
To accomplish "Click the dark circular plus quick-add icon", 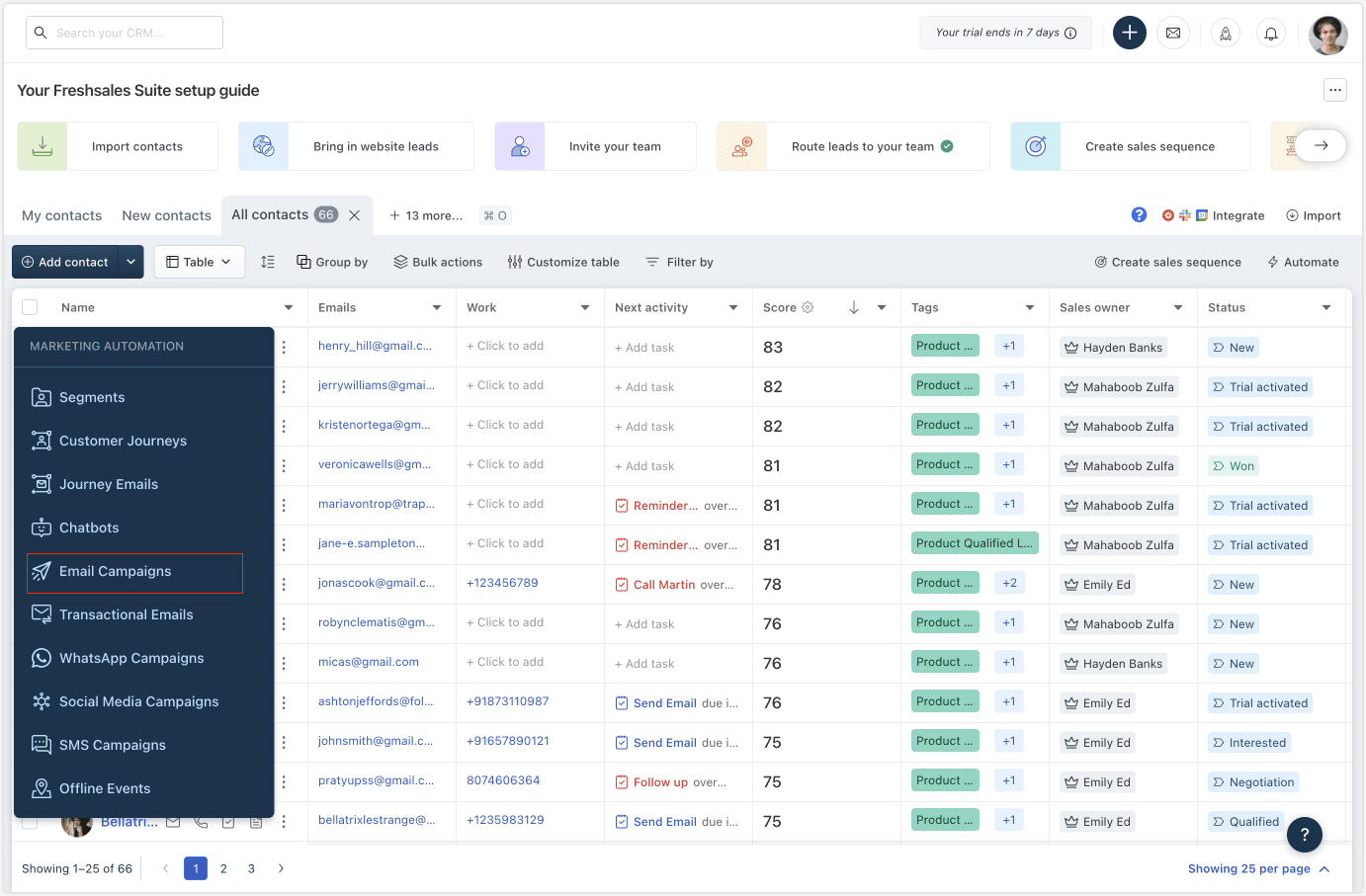I will [x=1129, y=33].
